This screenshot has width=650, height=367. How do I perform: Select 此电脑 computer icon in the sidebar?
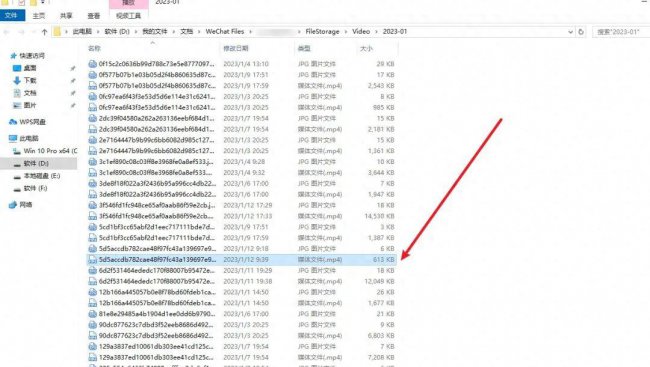pos(13,139)
